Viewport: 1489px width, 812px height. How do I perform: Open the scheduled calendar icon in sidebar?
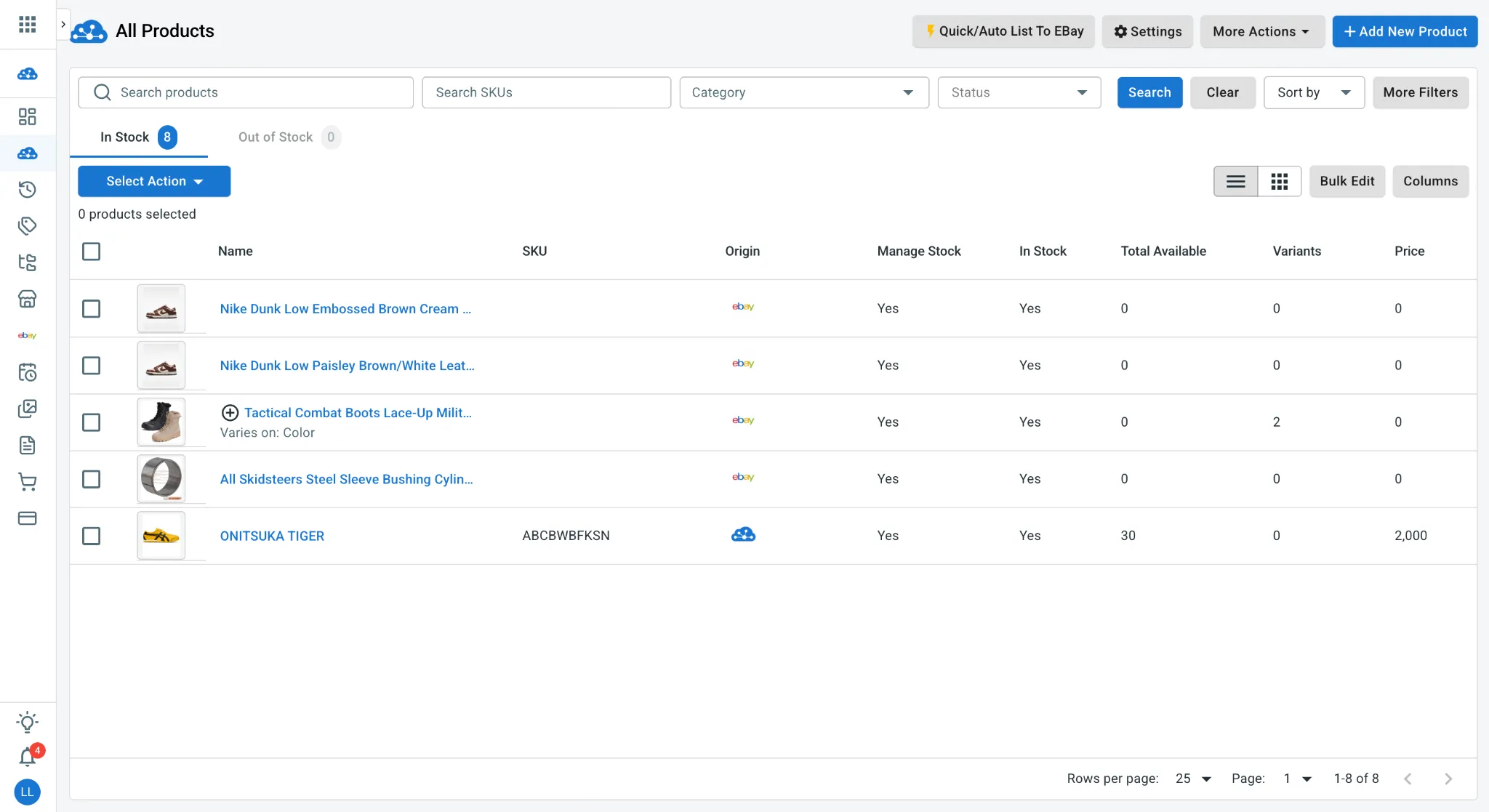[x=28, y=372]
